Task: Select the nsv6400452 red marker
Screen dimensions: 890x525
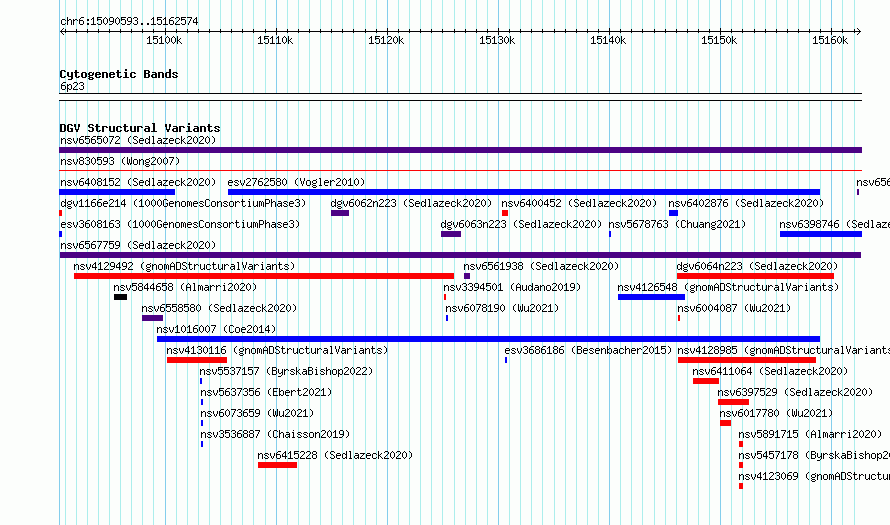Action: [x=505, y=213]
